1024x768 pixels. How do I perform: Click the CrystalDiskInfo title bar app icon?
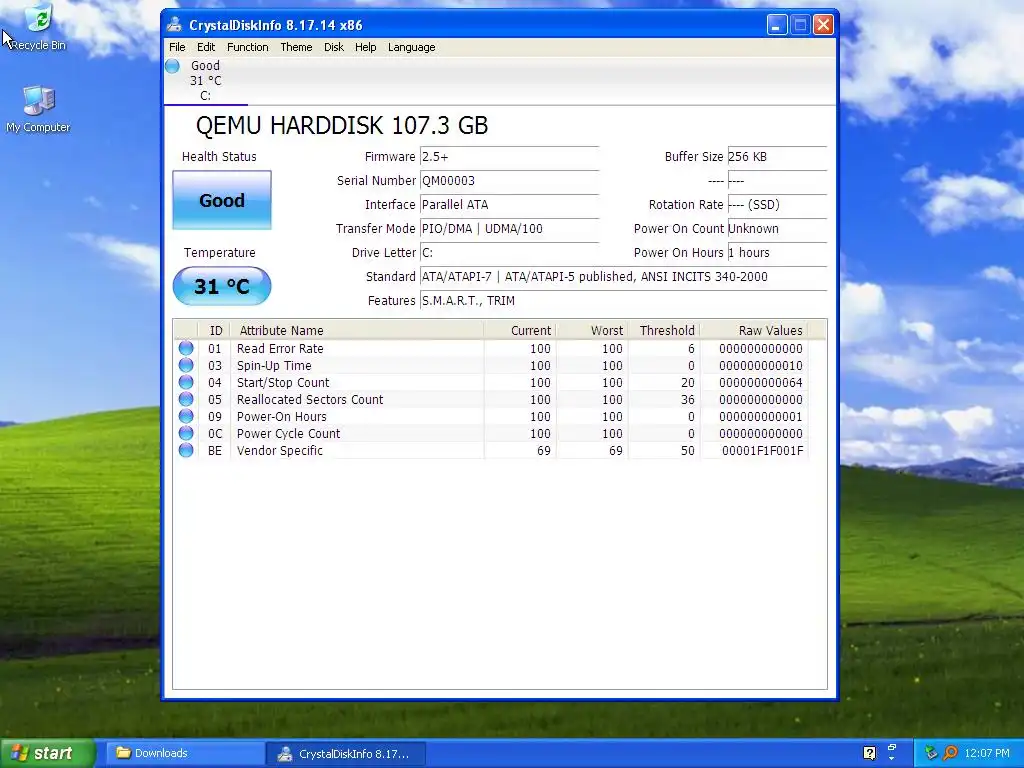pos(174,25)
